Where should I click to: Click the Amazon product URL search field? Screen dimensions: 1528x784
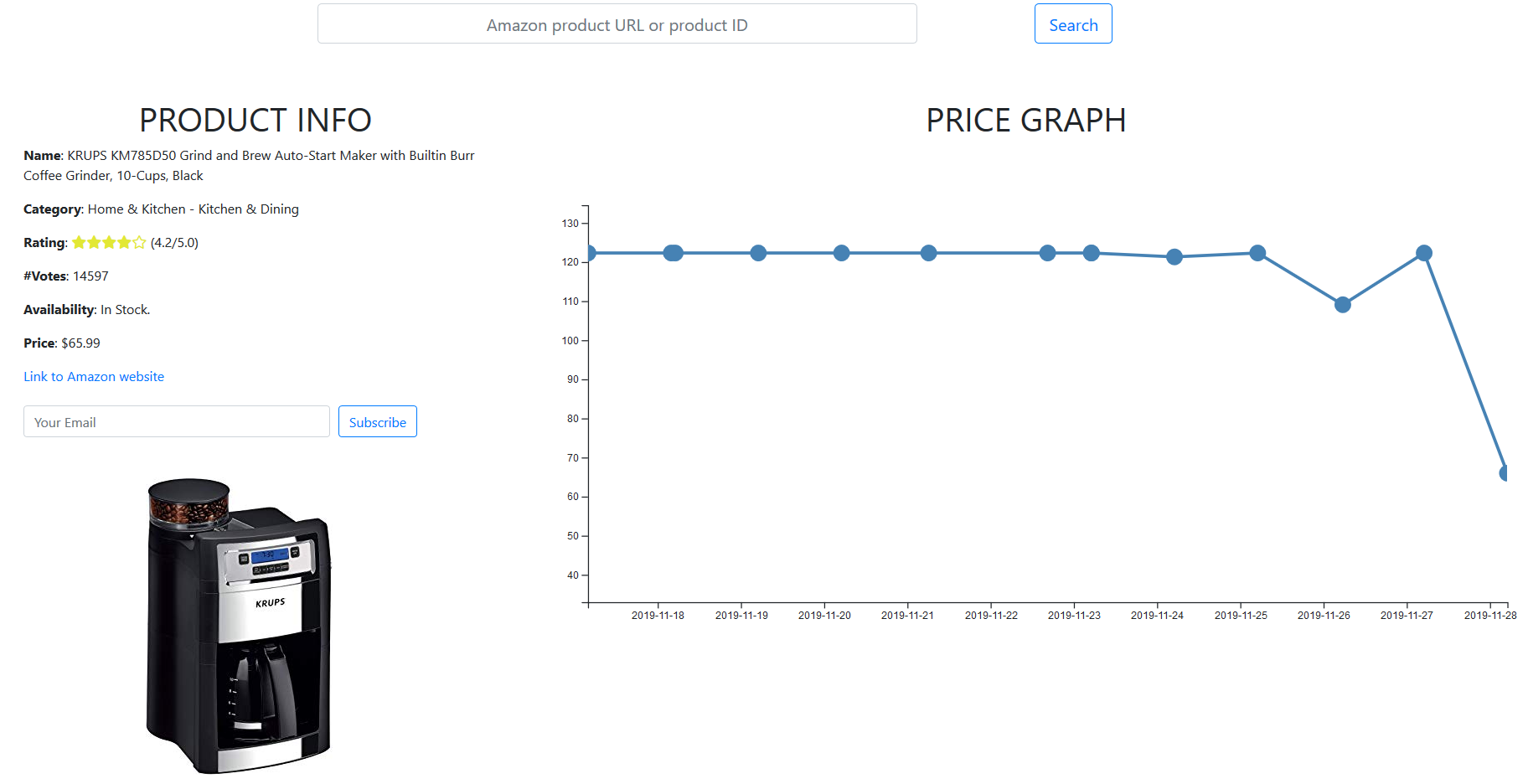[617, 24]
